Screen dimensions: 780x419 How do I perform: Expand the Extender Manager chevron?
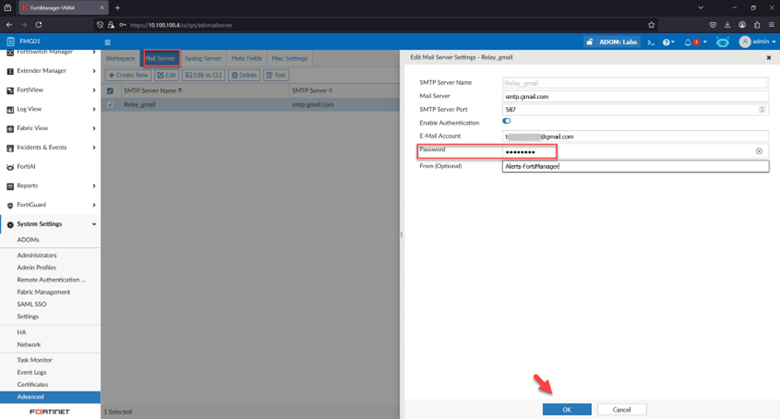pyautogui.click(x=94, y=71)
